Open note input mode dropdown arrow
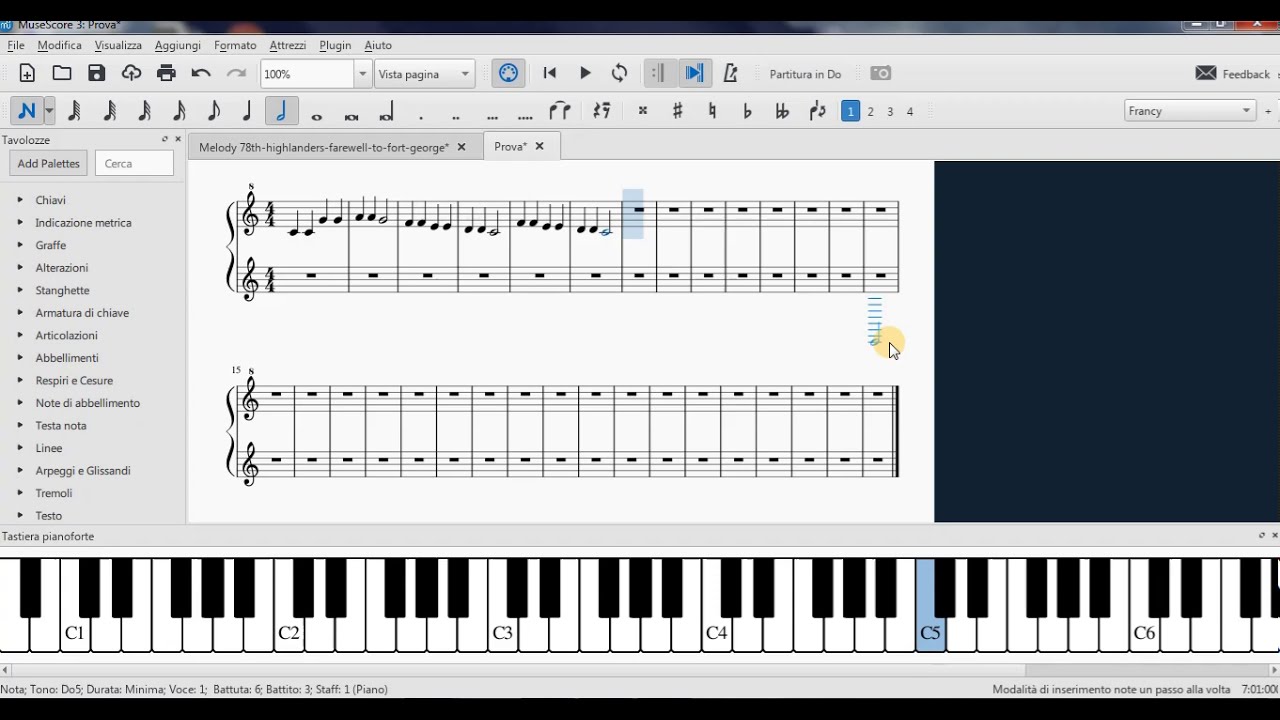This screenshot has height=720, width=1280. tap(49, 111)
